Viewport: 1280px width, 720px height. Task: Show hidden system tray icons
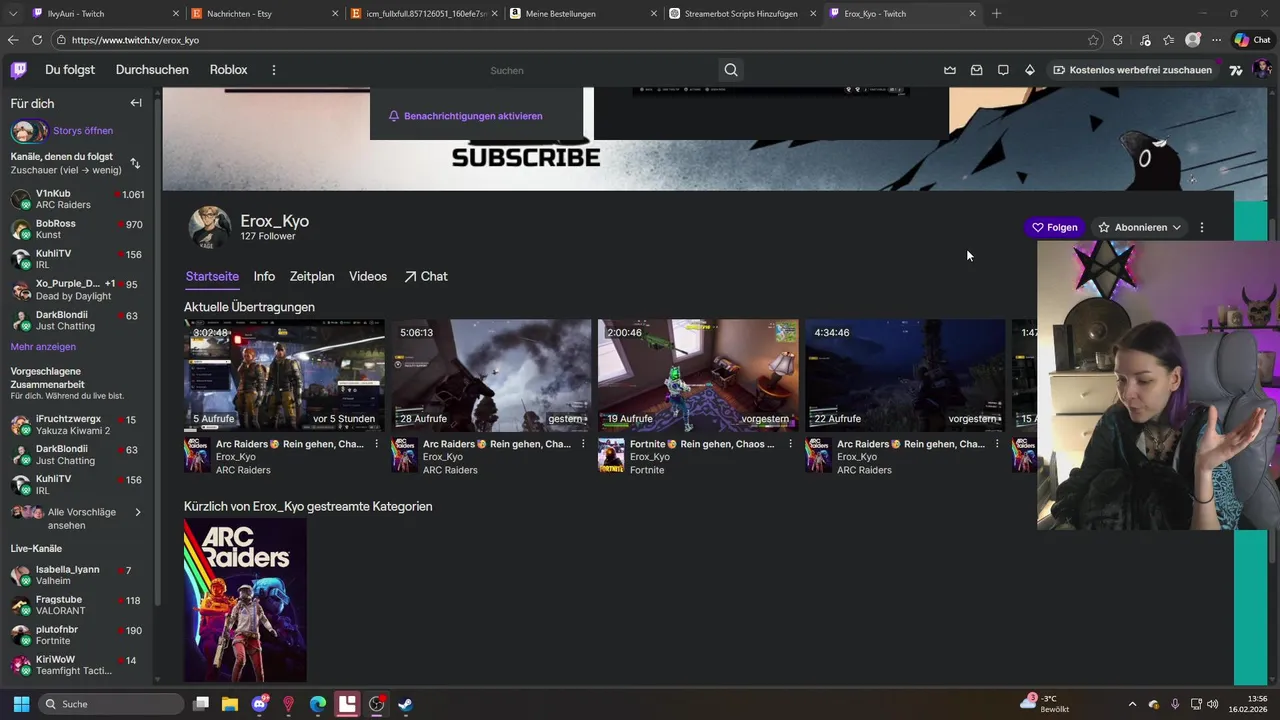1132,704
